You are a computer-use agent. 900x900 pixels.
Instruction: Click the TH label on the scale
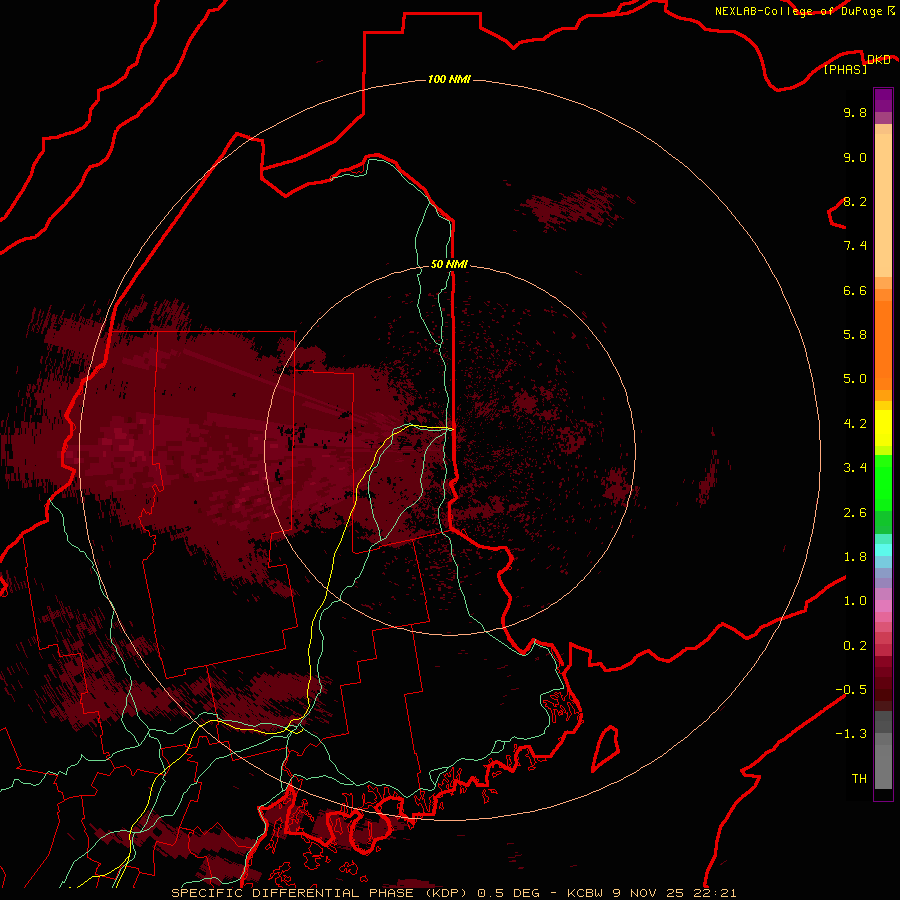click(859, 778)
